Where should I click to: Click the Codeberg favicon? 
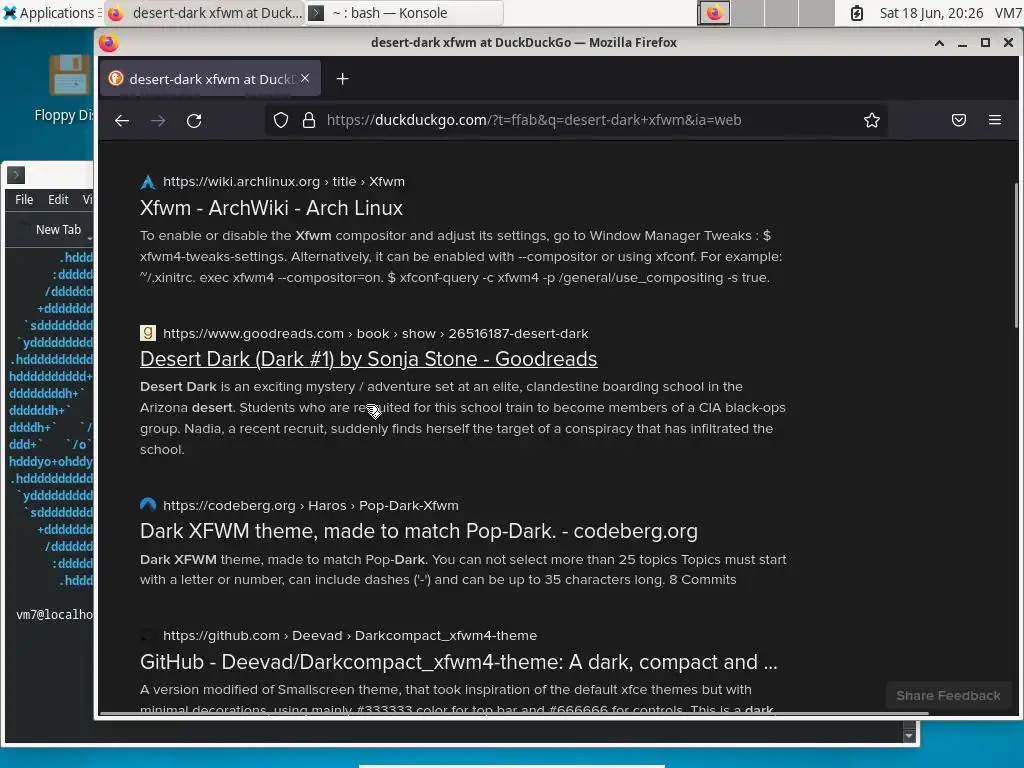(148, 505)
